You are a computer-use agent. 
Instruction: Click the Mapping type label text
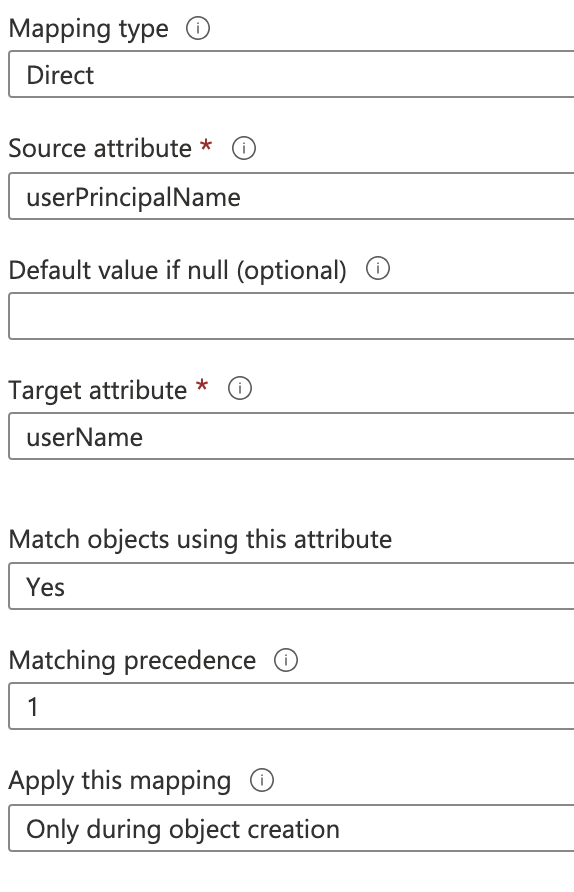coord(89,29)
